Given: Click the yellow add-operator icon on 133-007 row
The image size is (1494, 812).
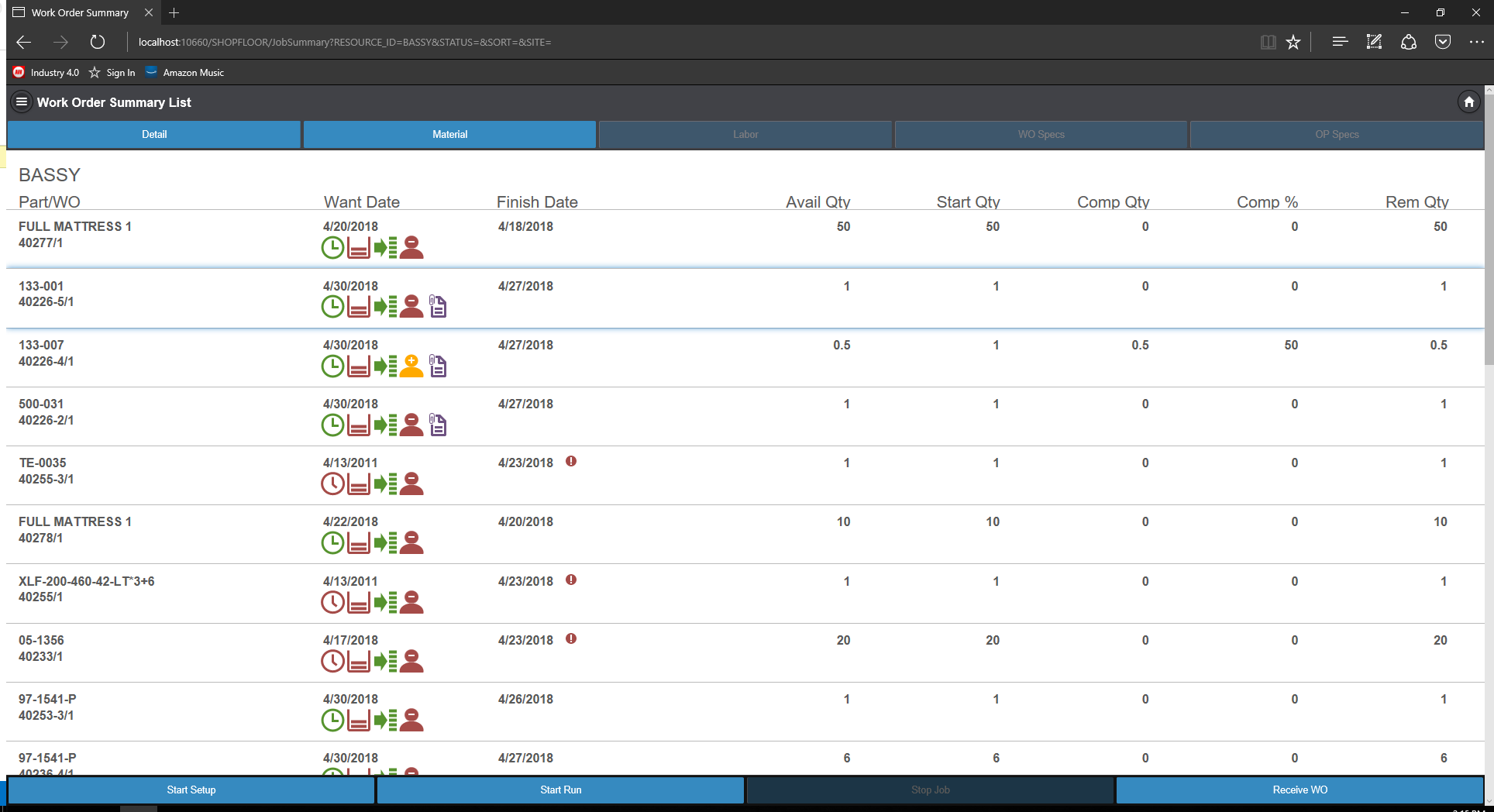Looking at the screenshot, I should pos(411,365).
